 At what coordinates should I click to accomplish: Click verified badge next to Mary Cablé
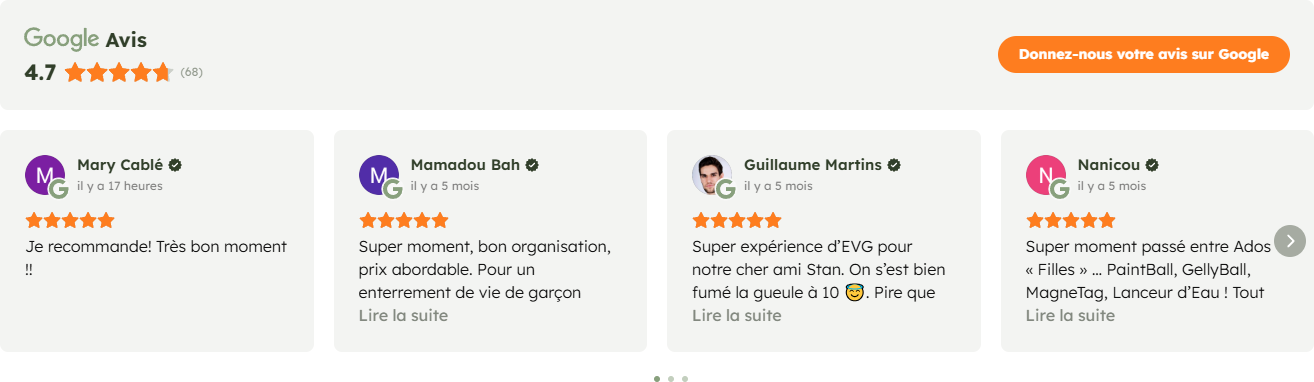(x=175, y=165)
